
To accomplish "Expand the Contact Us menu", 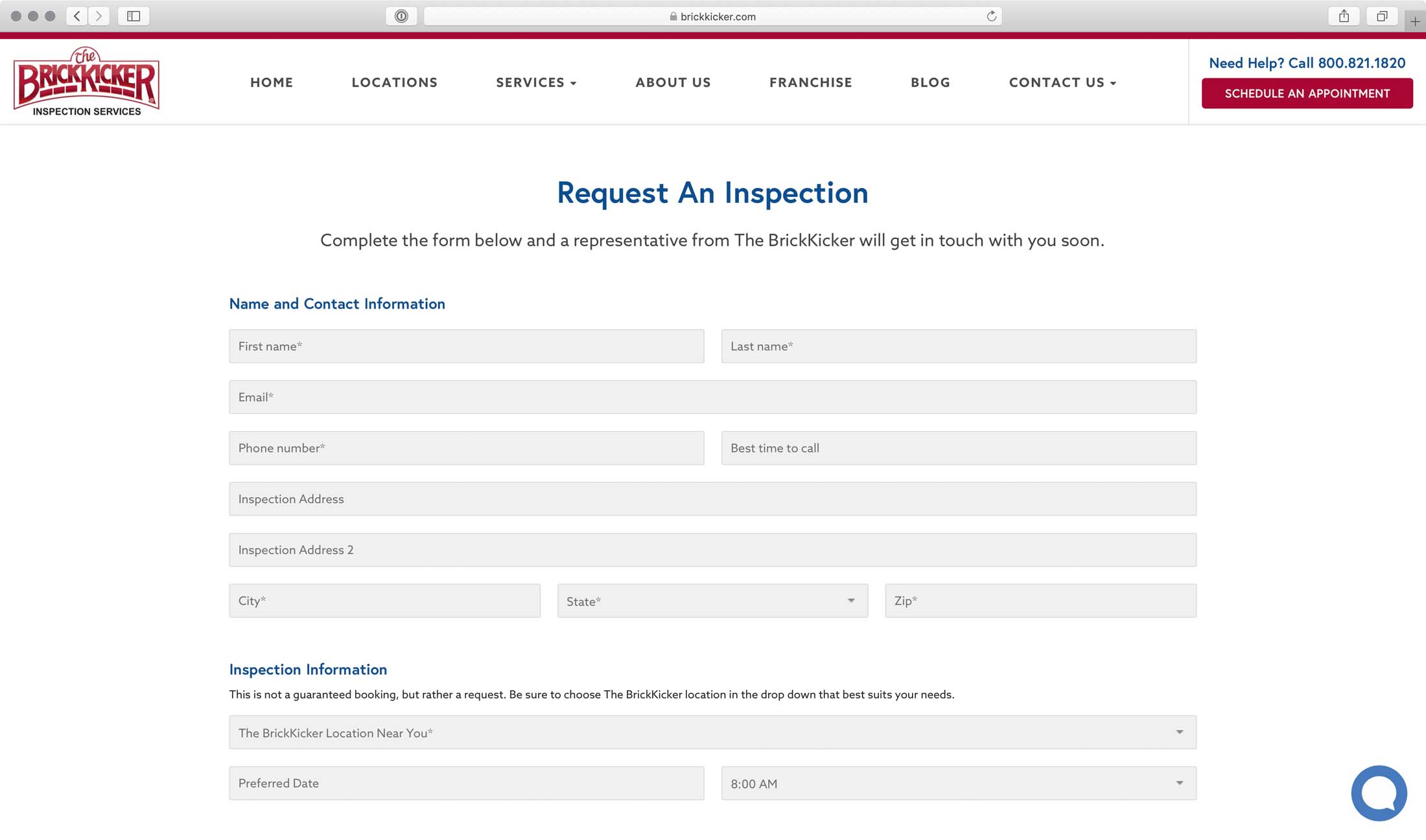I will coord(1062,82).
